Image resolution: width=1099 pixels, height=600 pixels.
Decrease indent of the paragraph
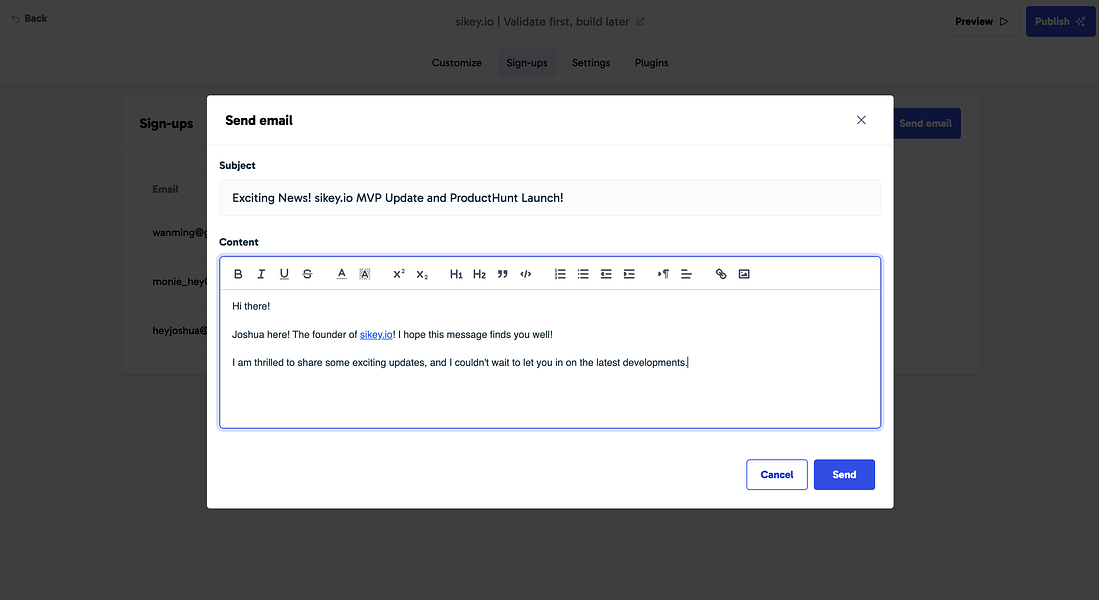tap(606, 274)
